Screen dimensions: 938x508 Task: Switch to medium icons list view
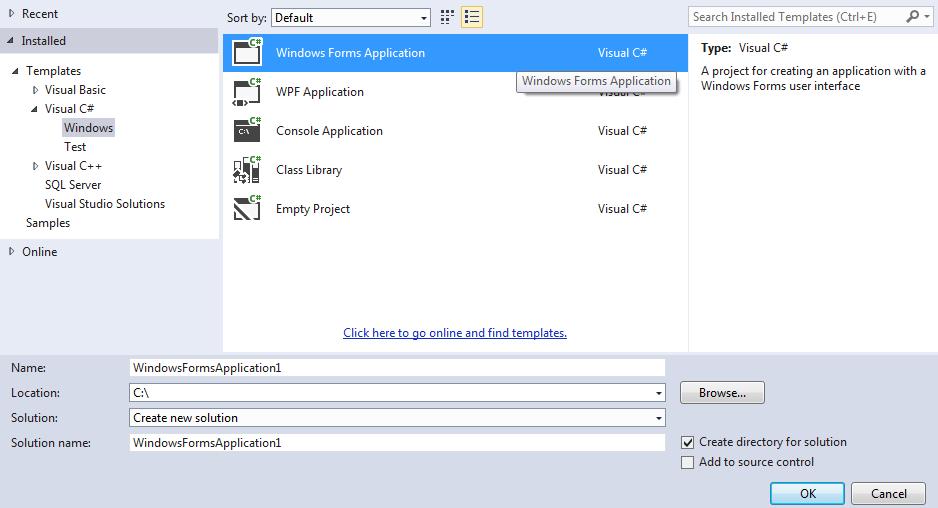tap(472, 17)
